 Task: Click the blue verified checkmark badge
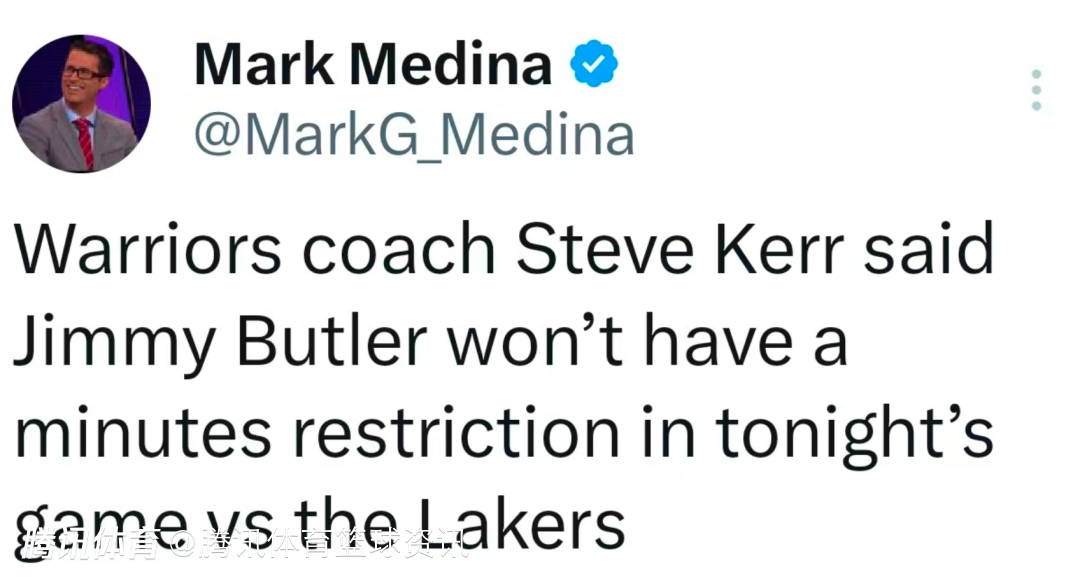[593, 65]
